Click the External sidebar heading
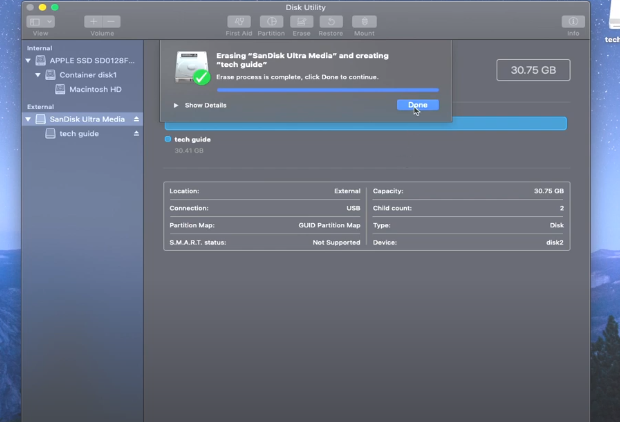The width and height of the screenshot is (620, 422). click(40, 107)
